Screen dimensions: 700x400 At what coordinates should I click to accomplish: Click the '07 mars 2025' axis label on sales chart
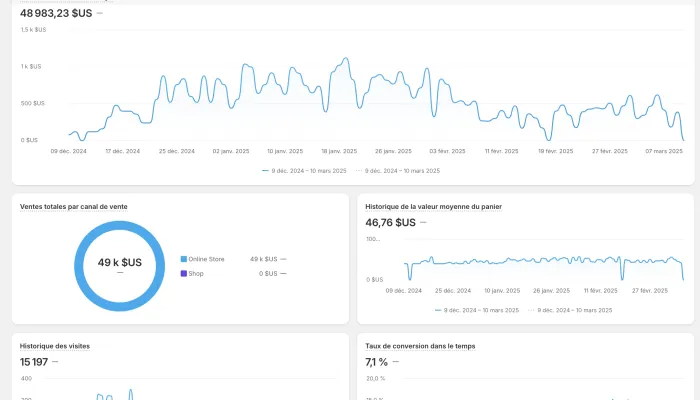coord(664,151)
